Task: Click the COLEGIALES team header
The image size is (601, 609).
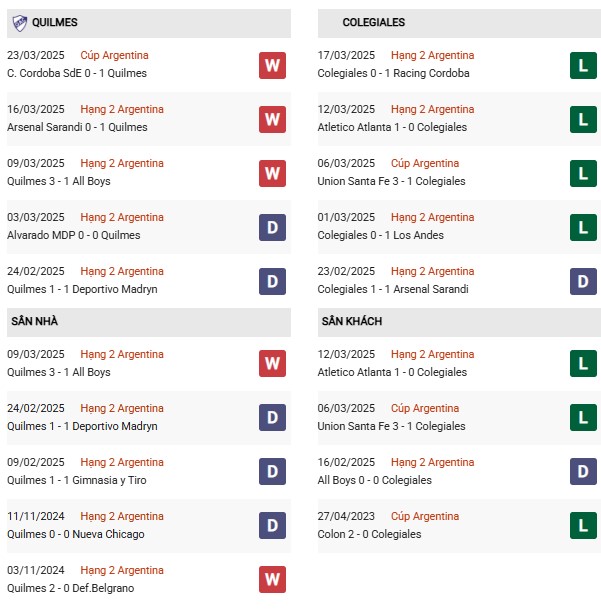Action: 459,23
